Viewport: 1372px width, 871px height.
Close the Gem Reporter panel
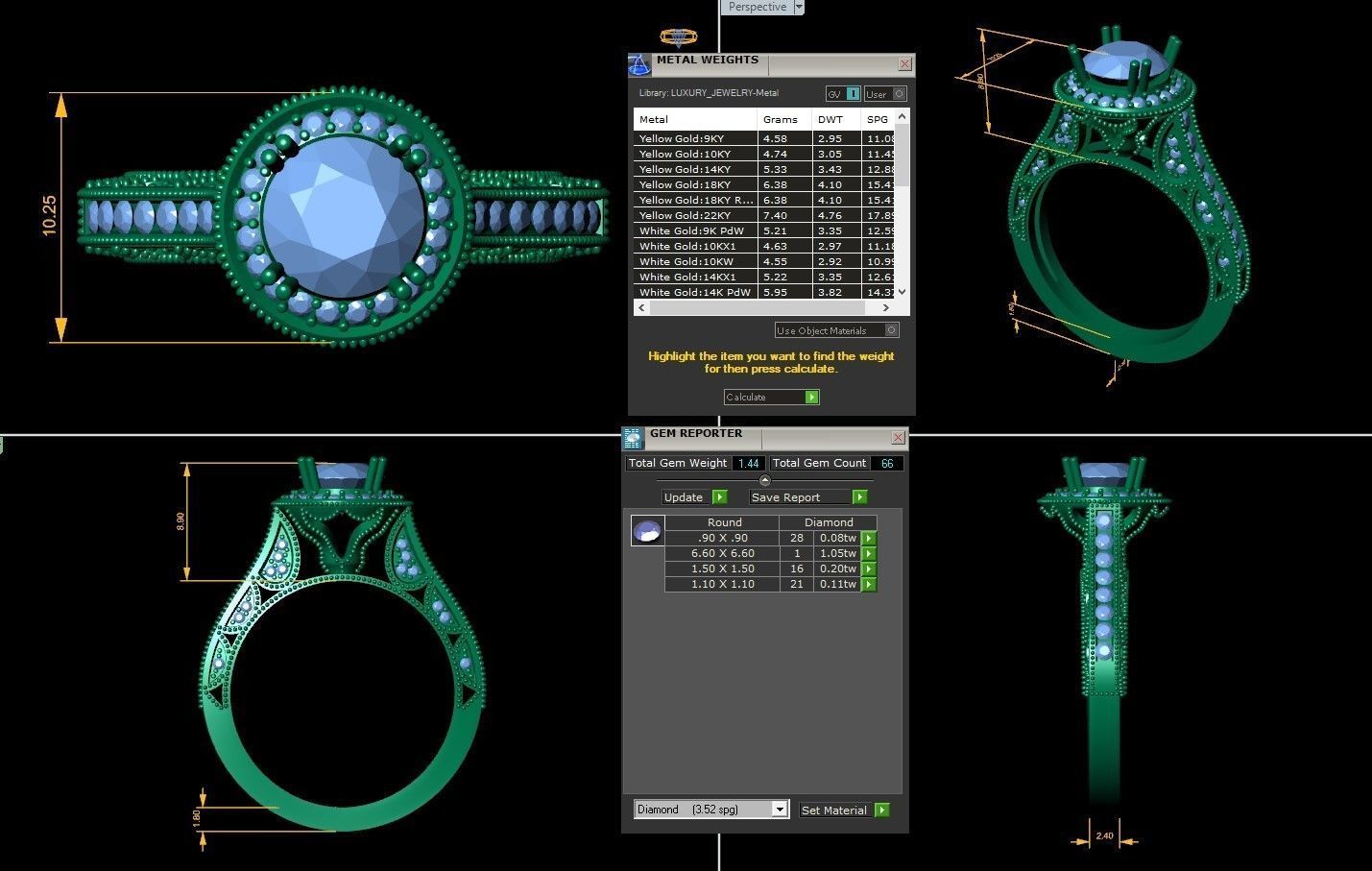point(898,437)
